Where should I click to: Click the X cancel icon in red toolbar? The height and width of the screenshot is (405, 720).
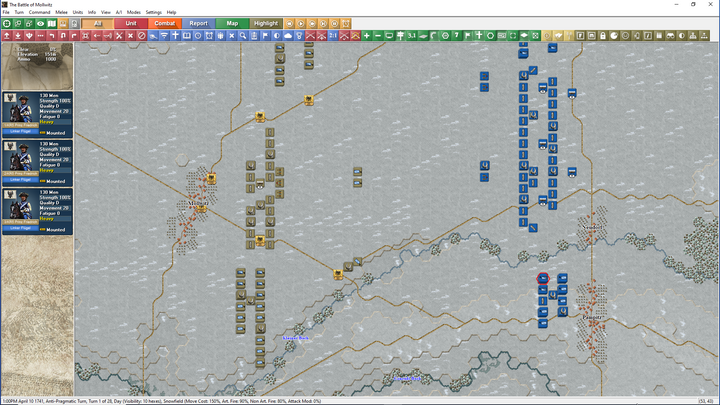pyautogui.click(x=130, y=35)
